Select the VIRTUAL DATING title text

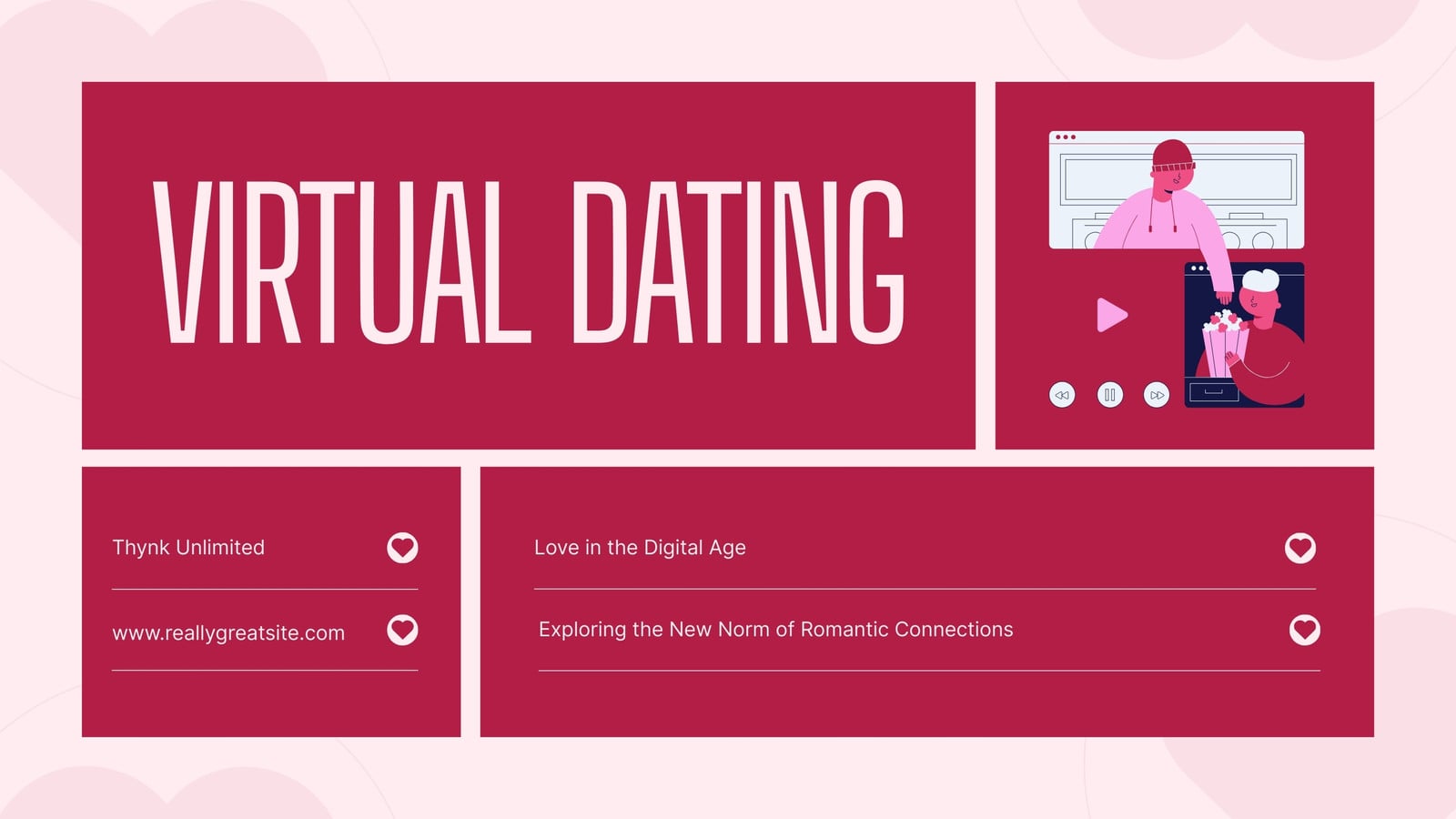point(529,262)
